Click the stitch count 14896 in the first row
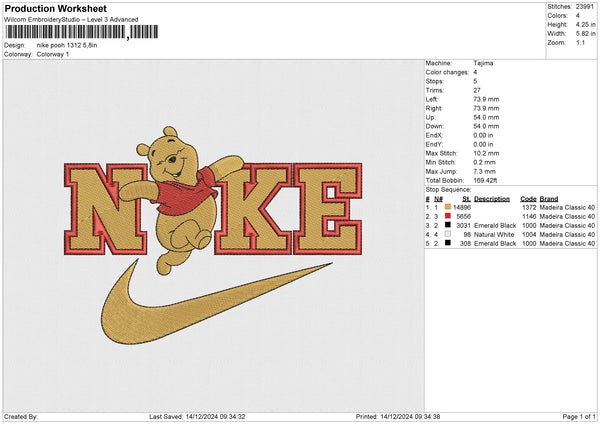This screenshot has height=424, width=600. pyautogui.click(x=462, y=207)
